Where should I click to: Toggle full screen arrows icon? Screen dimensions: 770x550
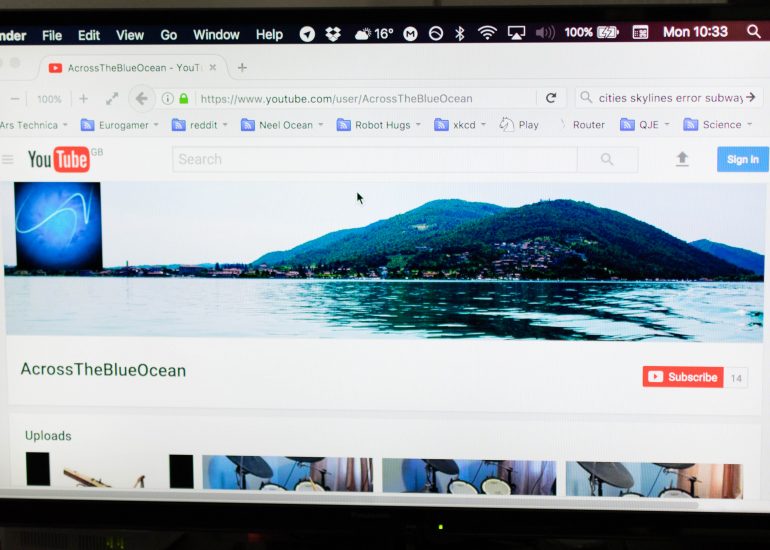point(112,99)
